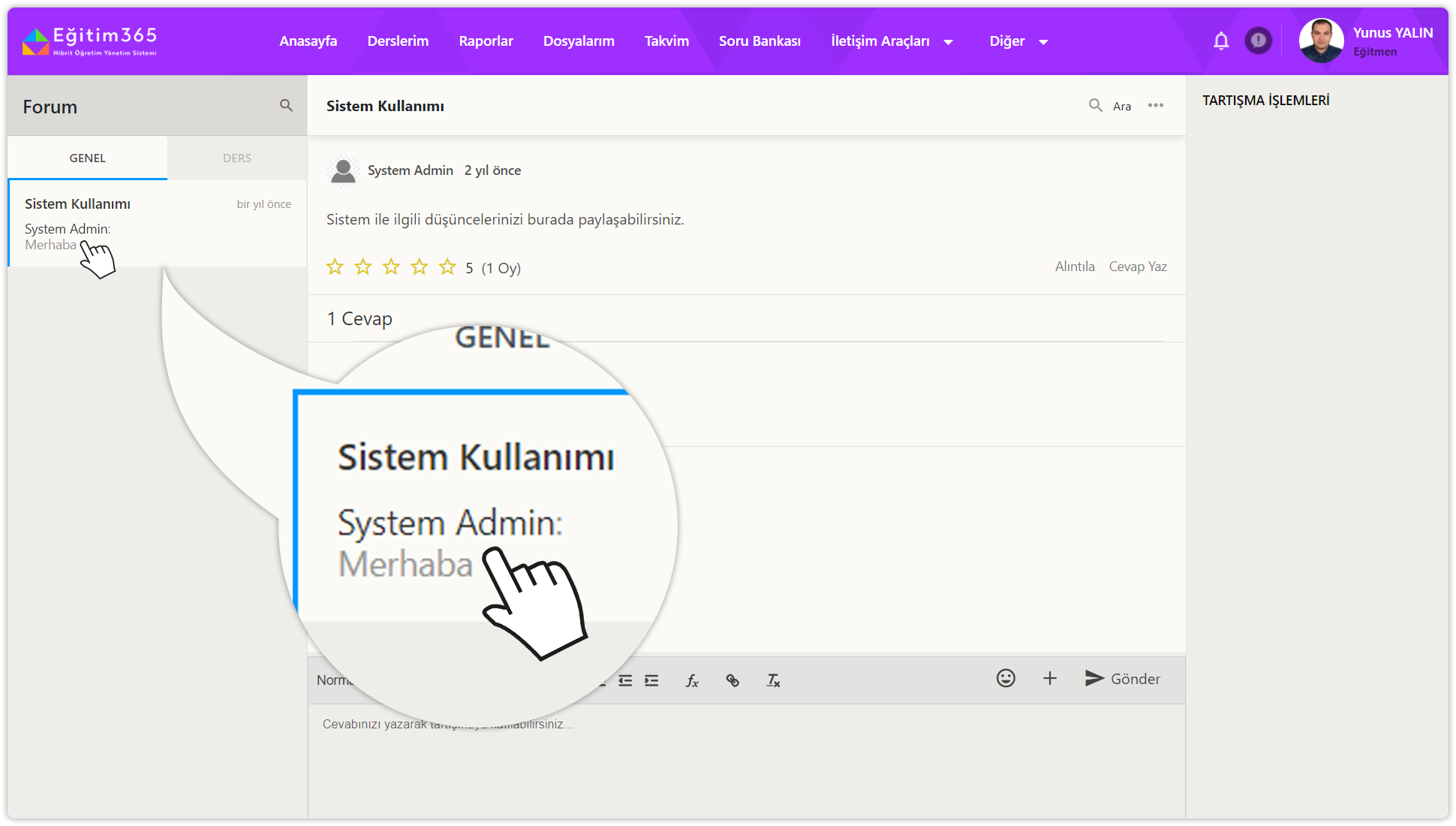Rate the post one star
This screenshot has width=1456, height=826.
335,267
